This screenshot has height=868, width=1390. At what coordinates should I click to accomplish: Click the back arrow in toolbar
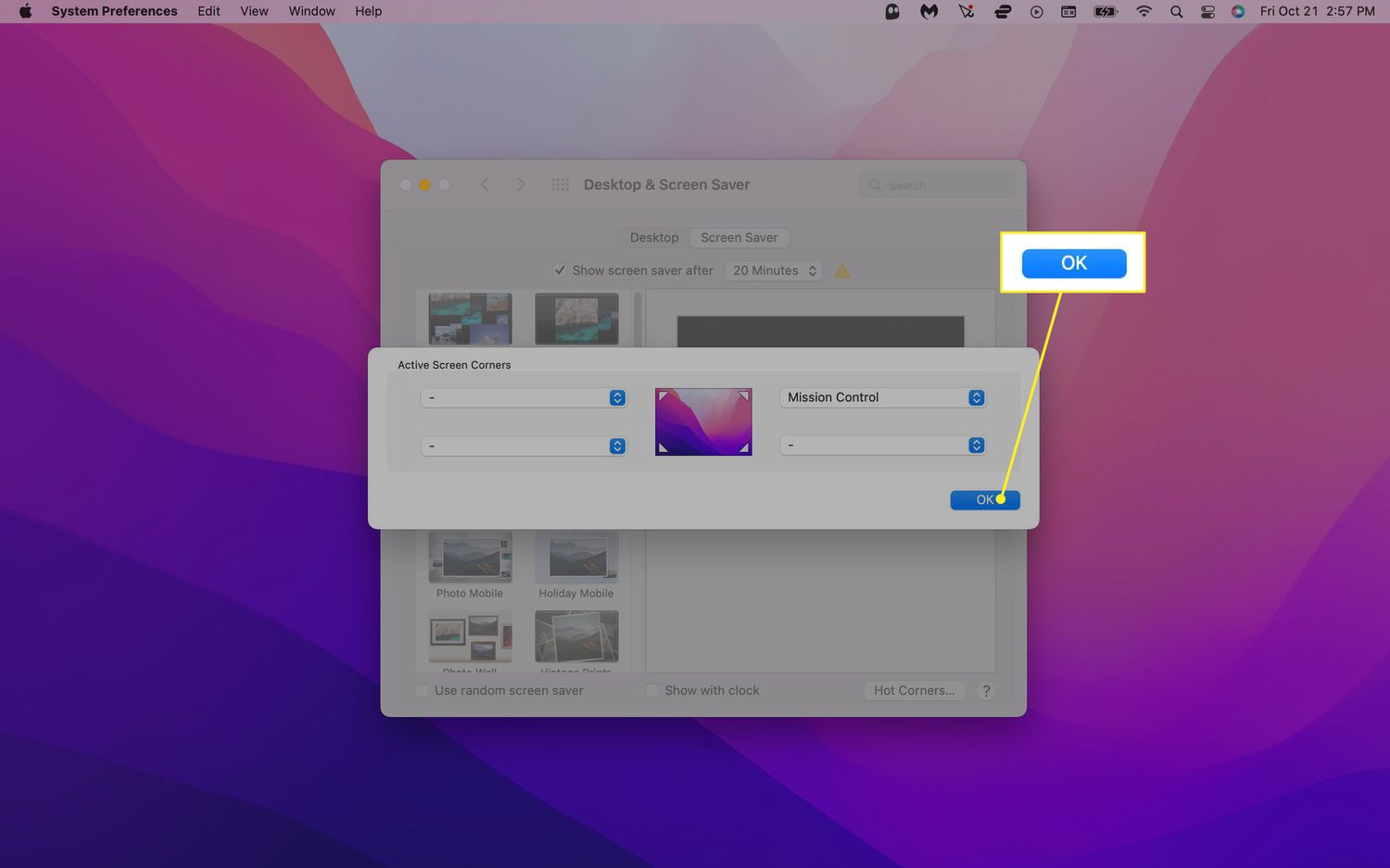(x=485, y=184)
